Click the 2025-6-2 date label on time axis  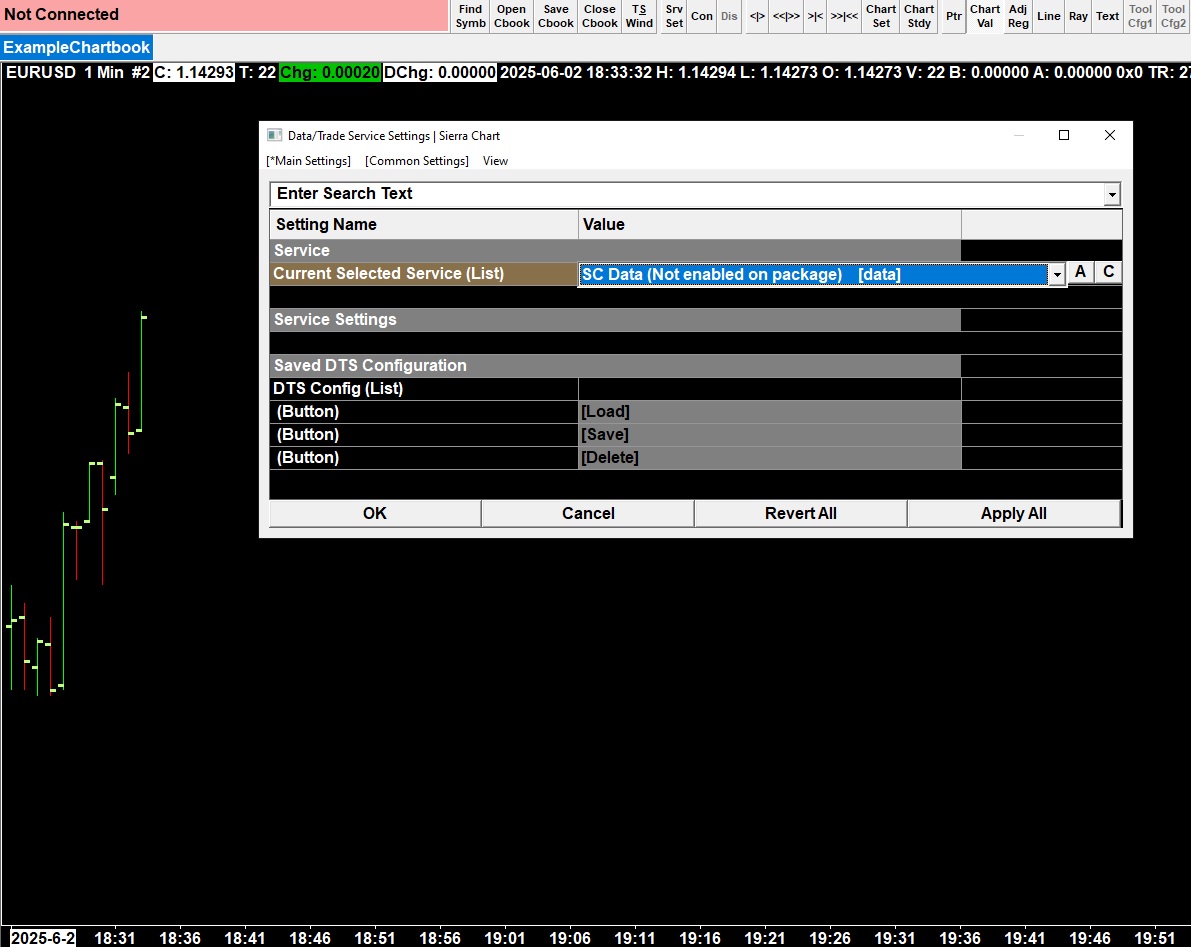coord(43,938)
